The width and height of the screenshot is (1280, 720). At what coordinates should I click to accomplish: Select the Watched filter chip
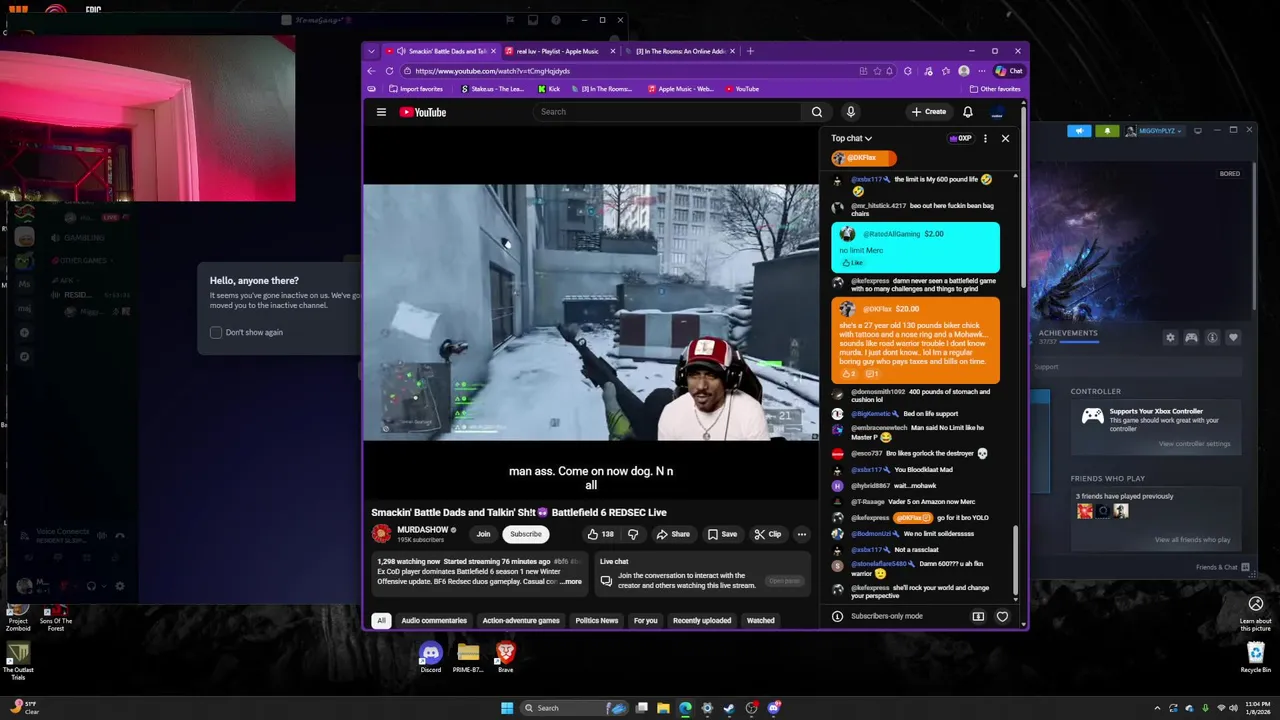coord(761,621)
